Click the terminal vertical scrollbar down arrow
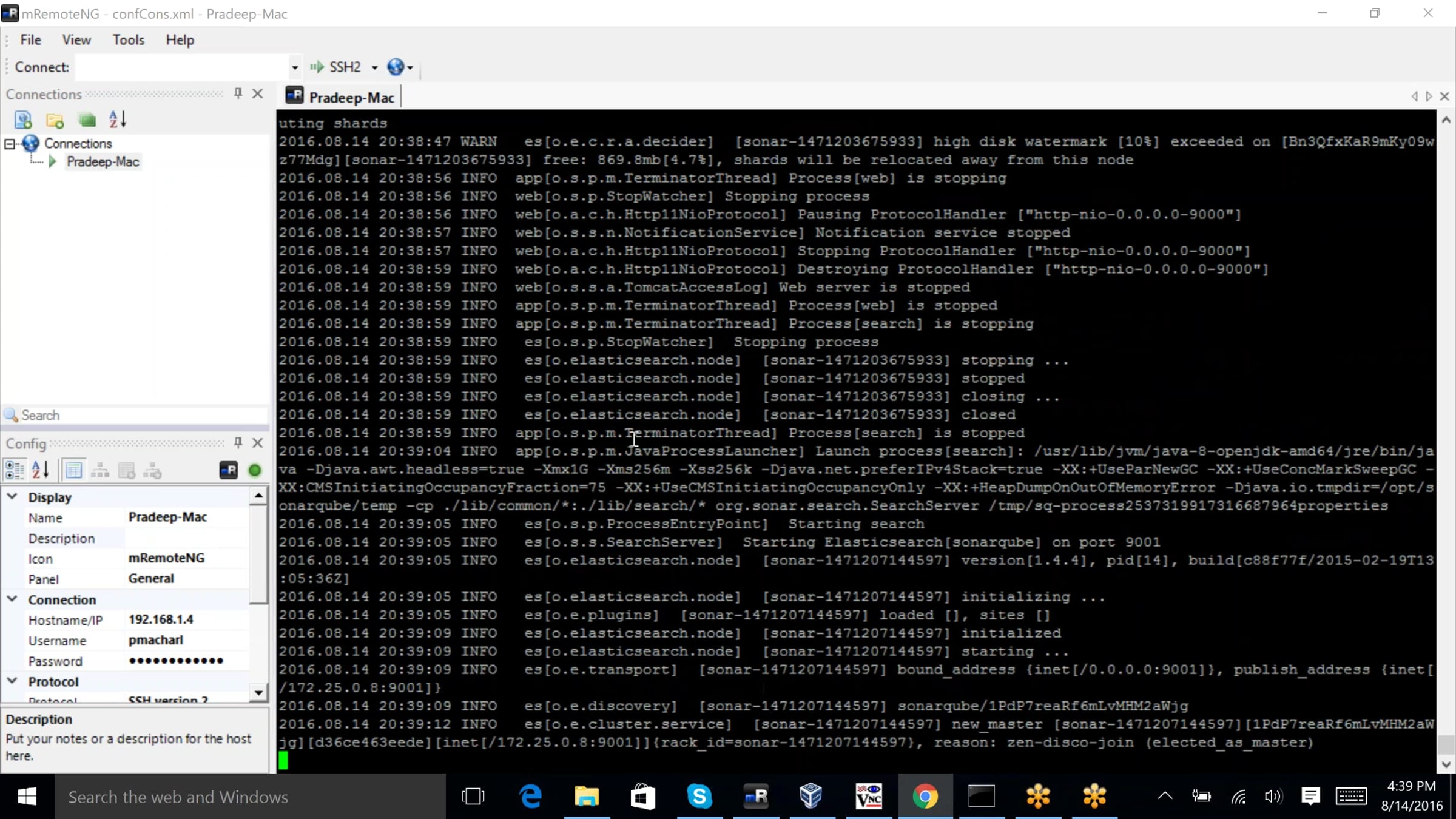1456x819 pixels. pos(1446,764)
